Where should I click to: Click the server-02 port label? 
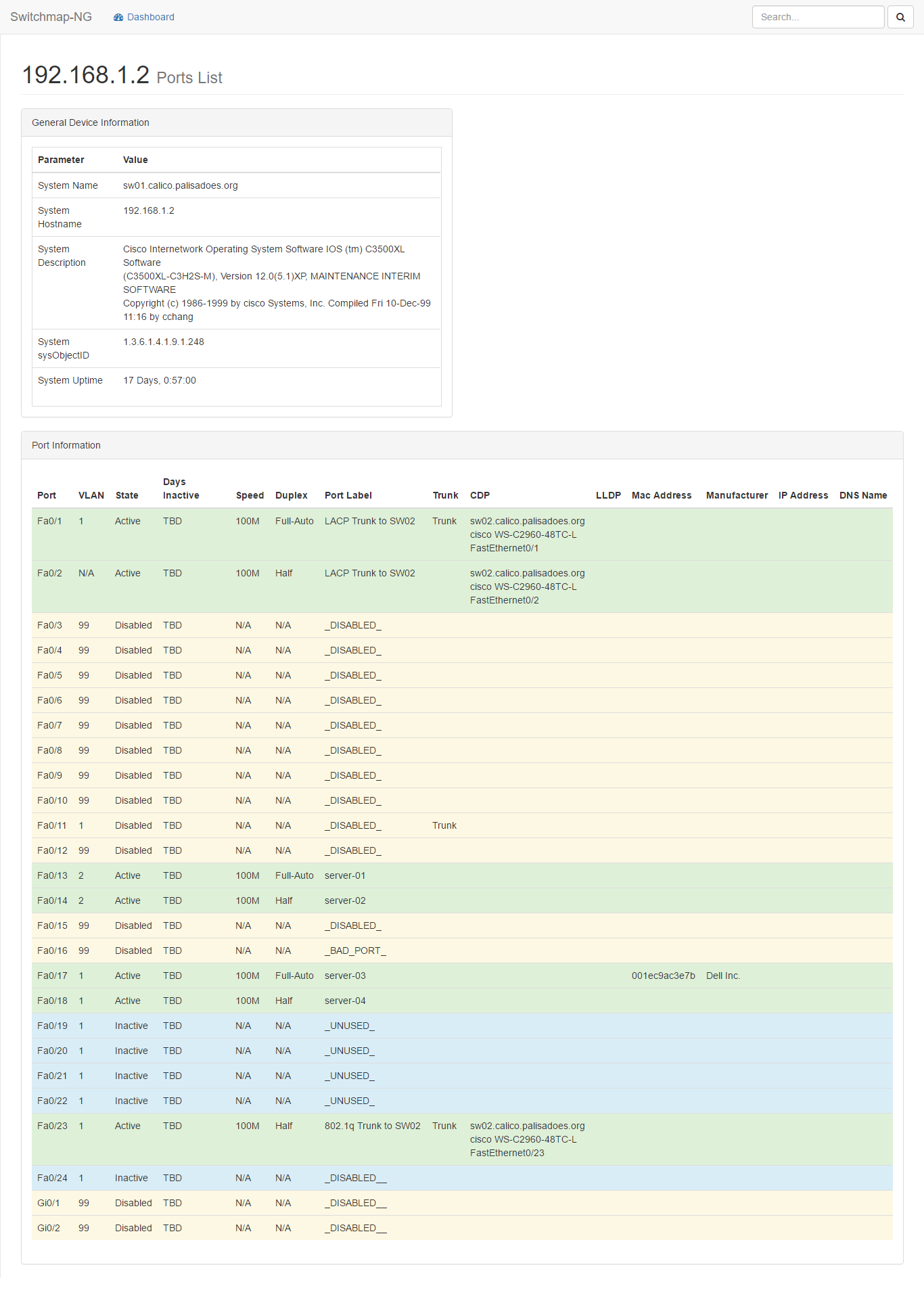coord(345,900)
